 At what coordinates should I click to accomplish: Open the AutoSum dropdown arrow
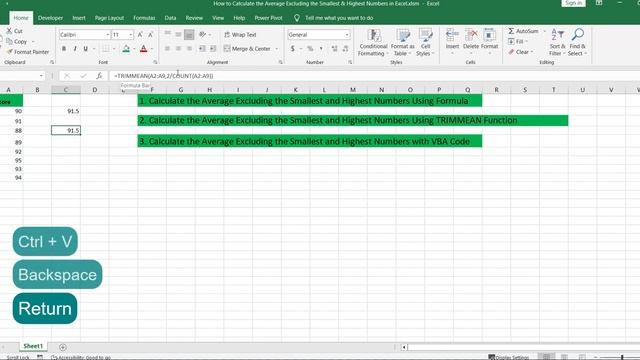coord(544,31)
